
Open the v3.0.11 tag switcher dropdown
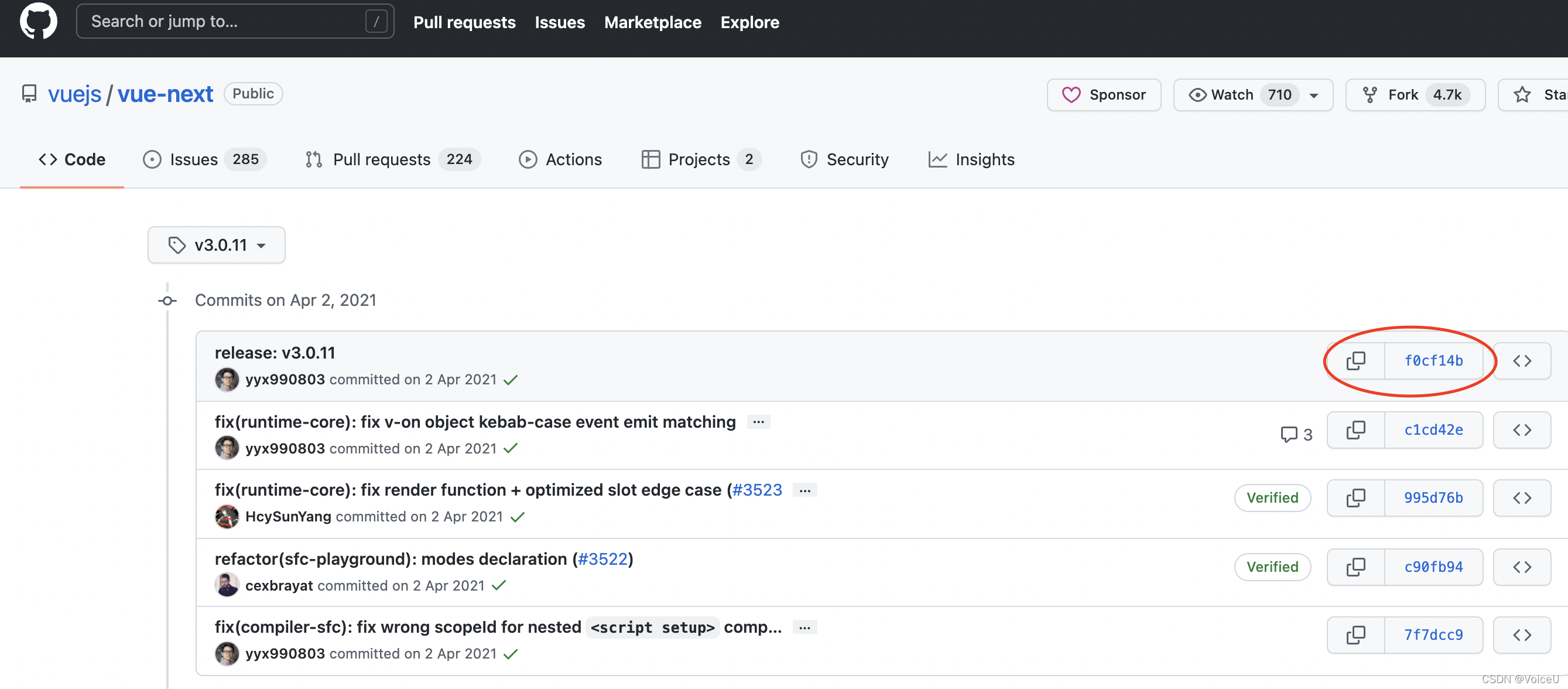pos(217,245)
